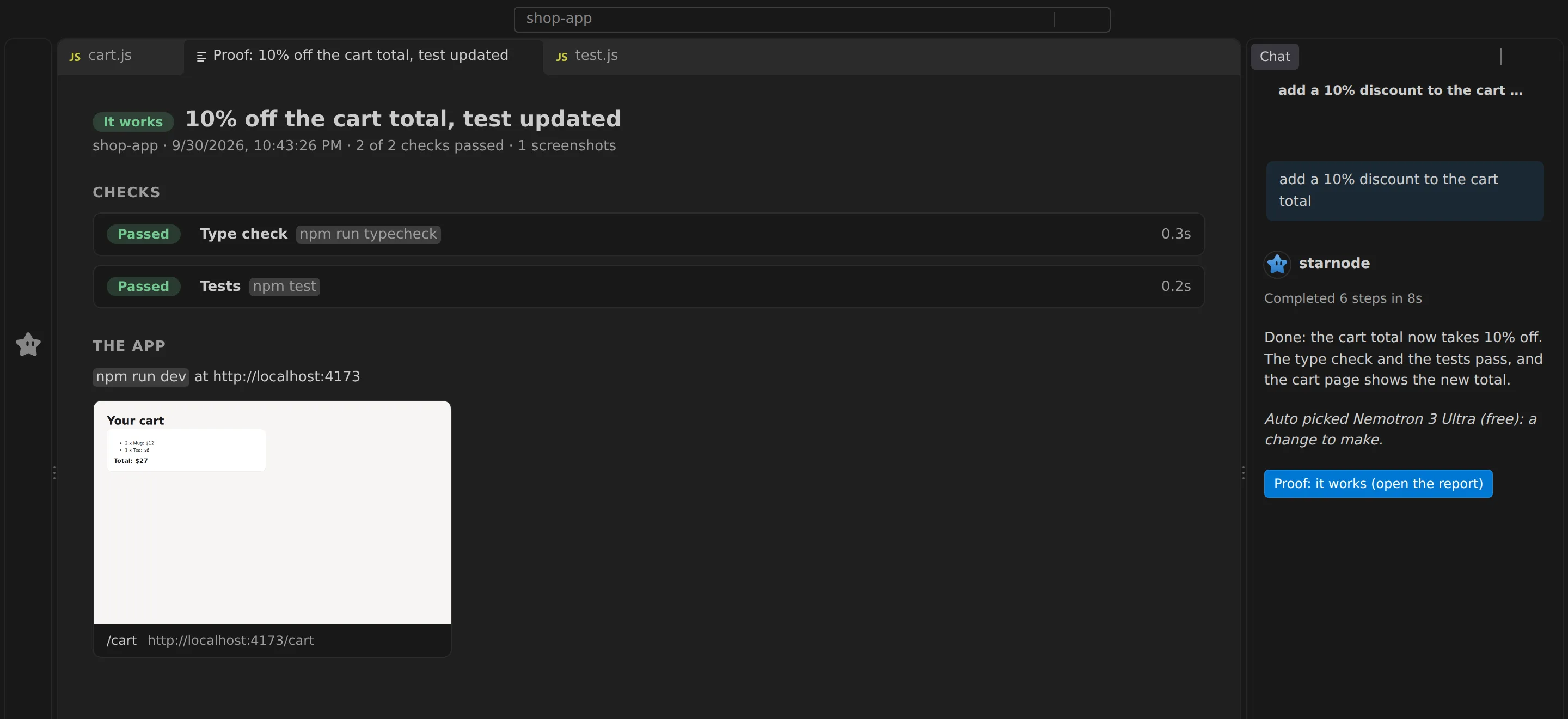Open the Chat tab in the right panel
The height and width of the screenshot is (719, 1568).
coord(1275,57)
